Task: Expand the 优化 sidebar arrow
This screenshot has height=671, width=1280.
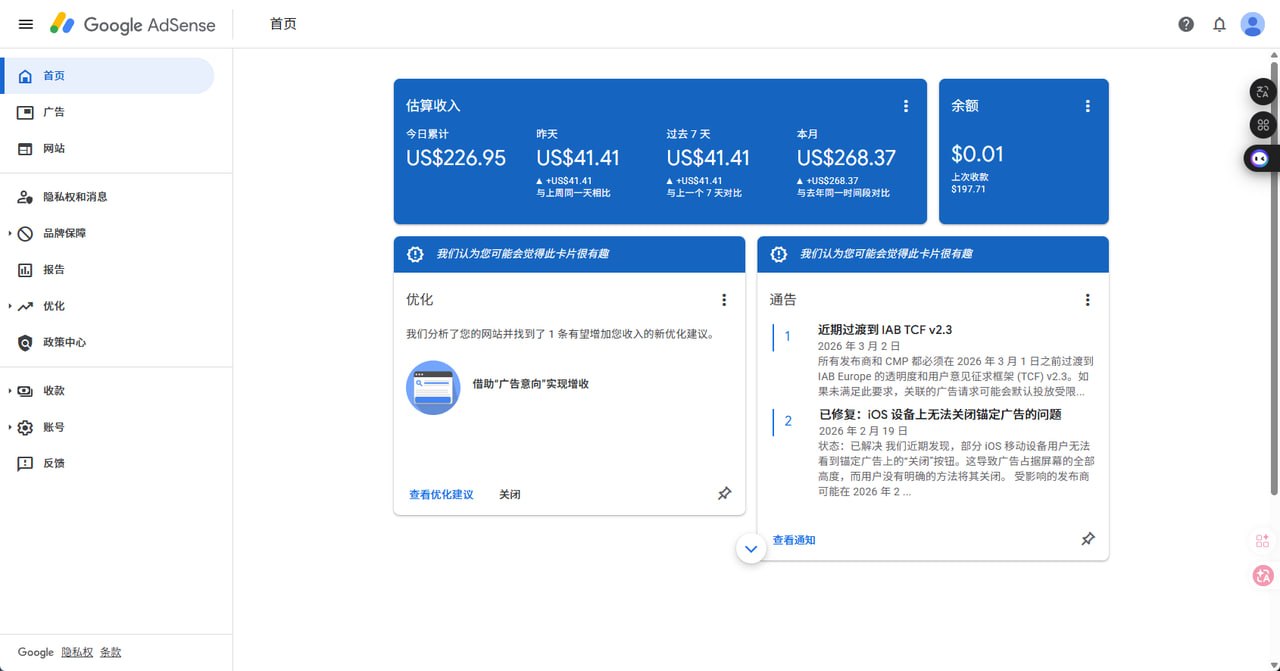Action: point(9,306)
